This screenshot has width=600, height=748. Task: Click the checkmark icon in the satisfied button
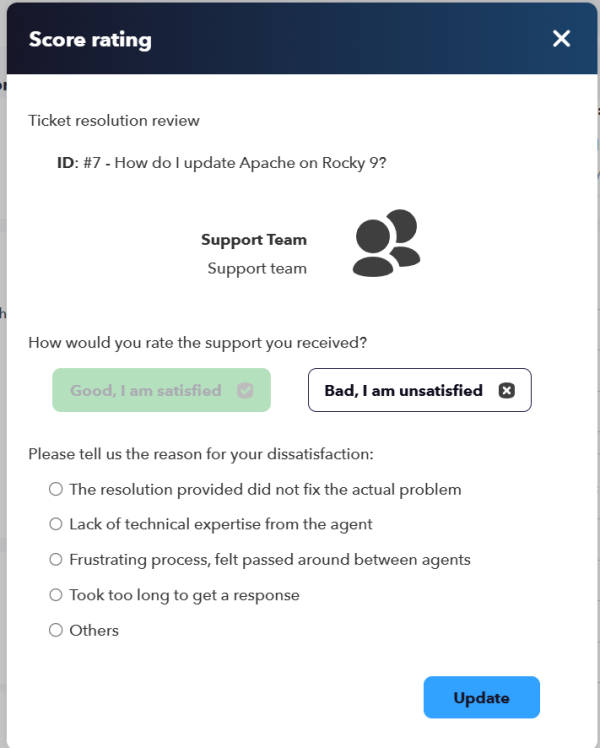[245, 391]
